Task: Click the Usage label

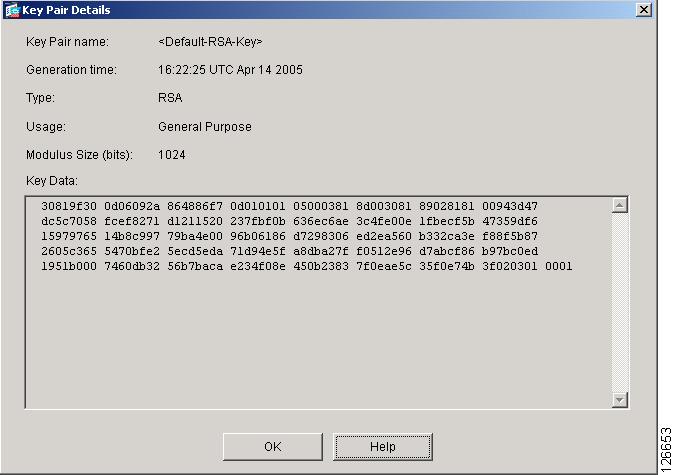Action: click(x=46, y=127)
